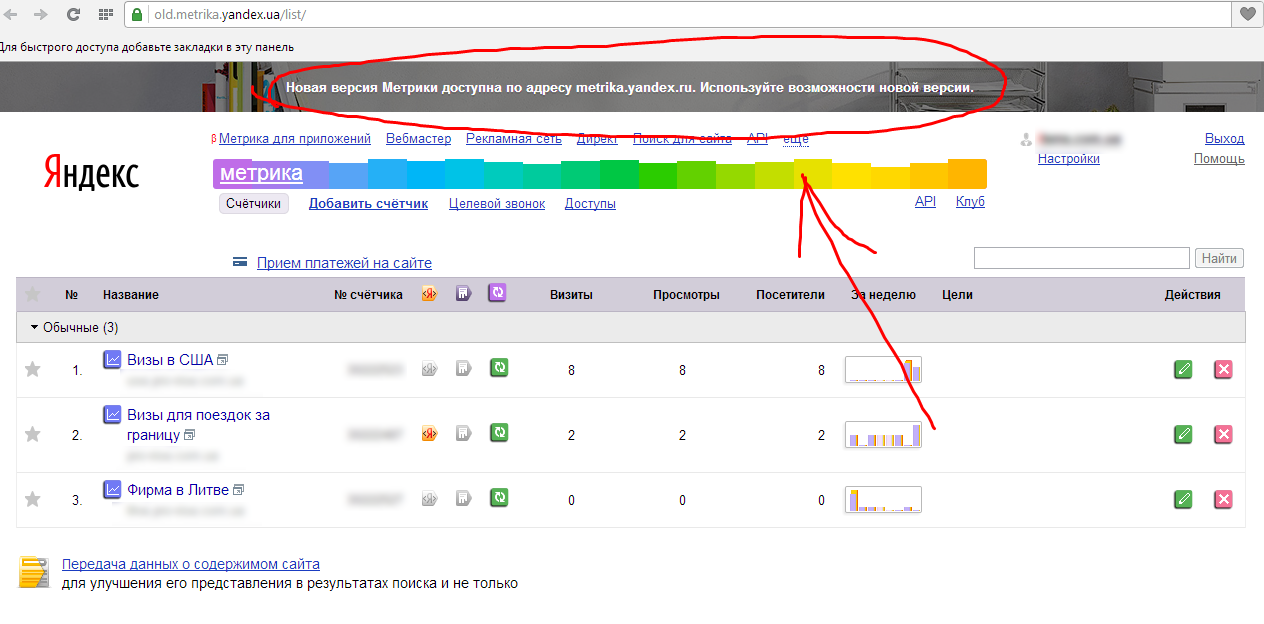Open the Фирма в Литве counter link
This screenshot has height=624, width=1264.
(178, 490)
